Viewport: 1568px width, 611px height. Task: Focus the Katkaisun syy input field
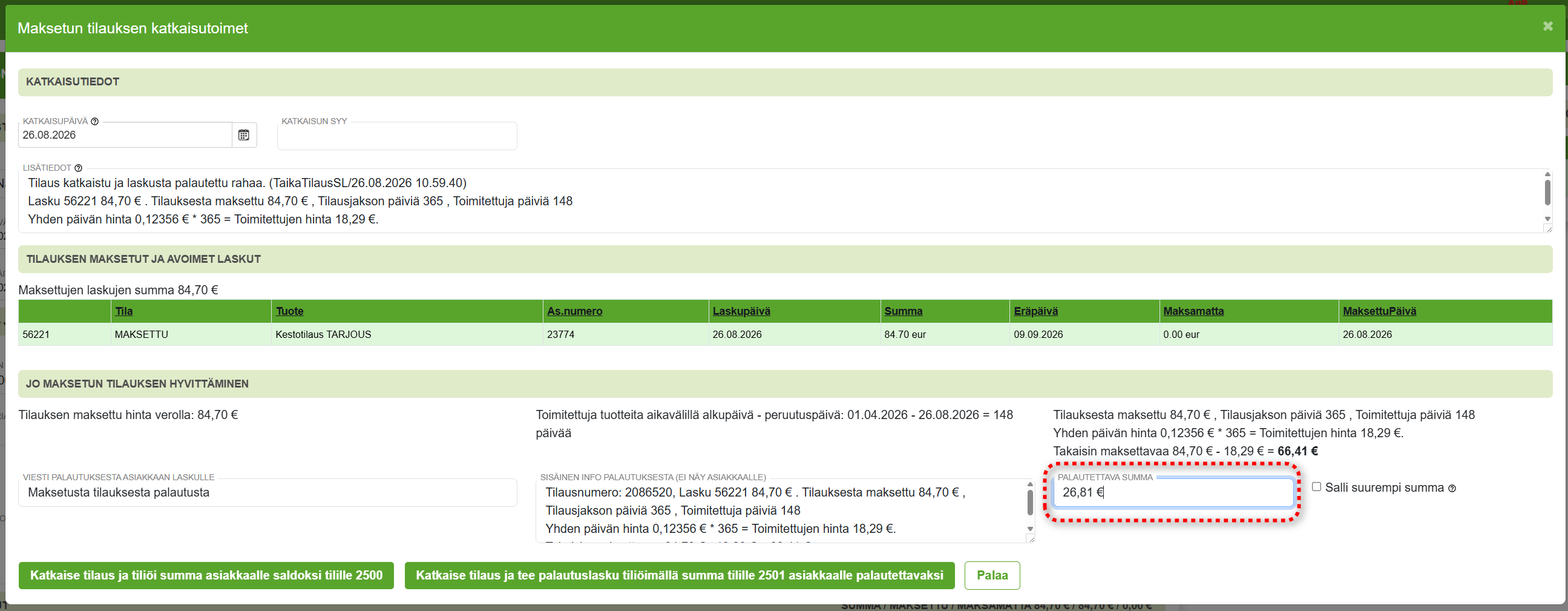[397, 136]
